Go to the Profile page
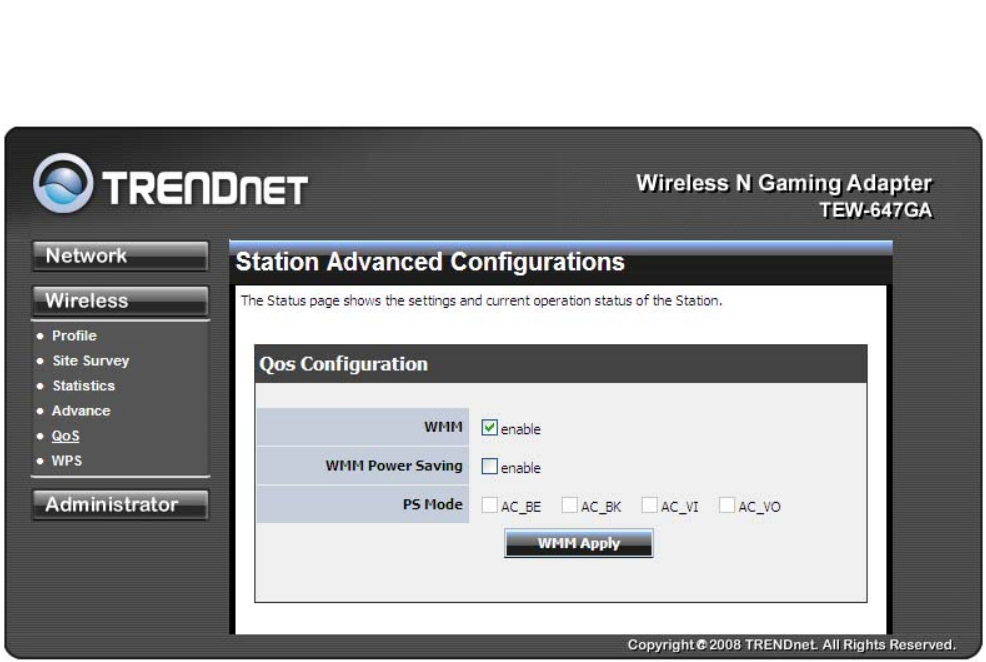 (x=74, y=336)
